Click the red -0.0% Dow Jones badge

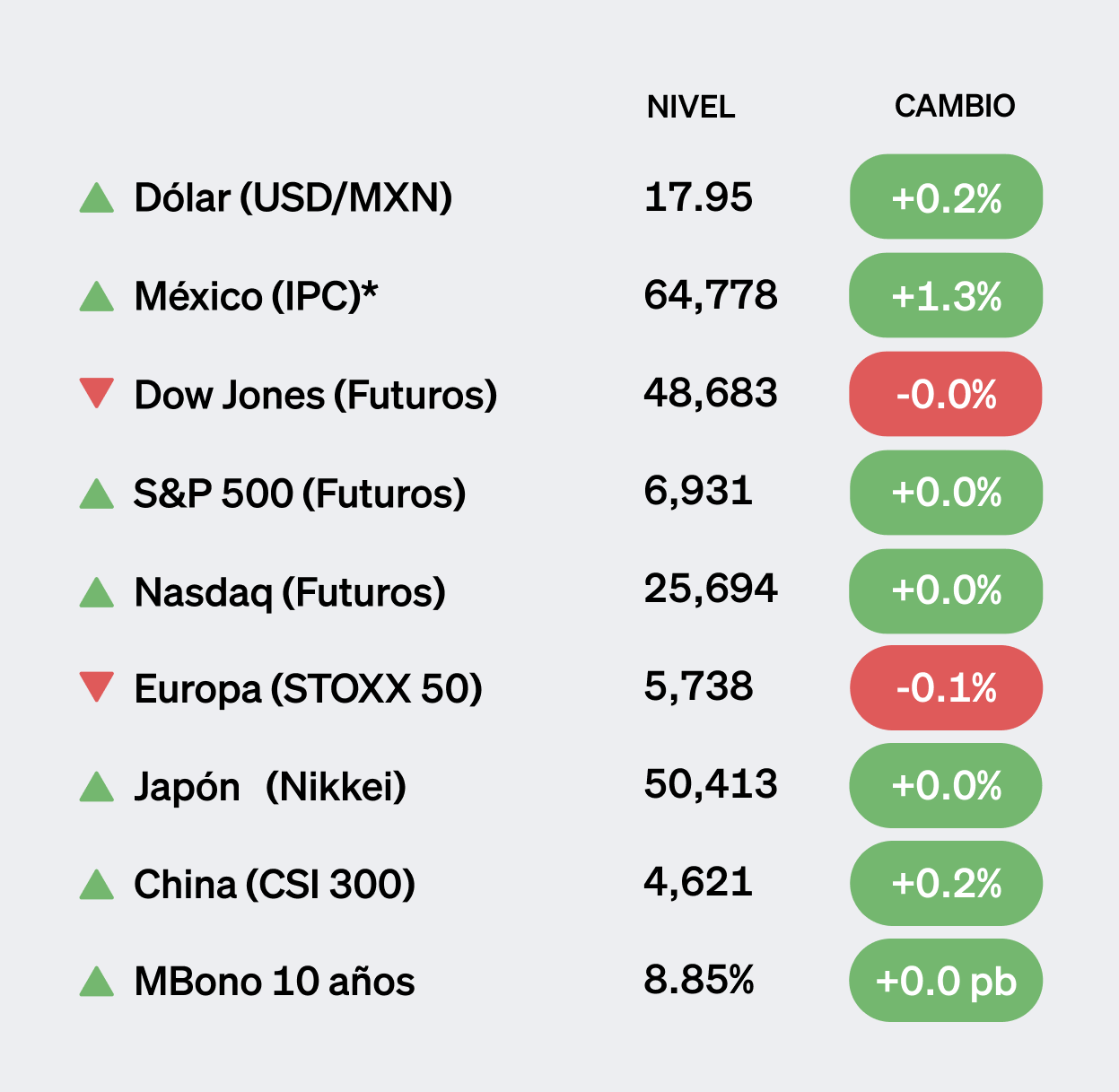pos(946,394)
